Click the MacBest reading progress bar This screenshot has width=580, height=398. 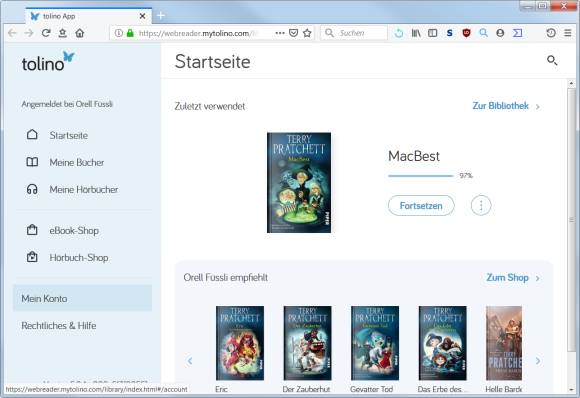point(421,176)
